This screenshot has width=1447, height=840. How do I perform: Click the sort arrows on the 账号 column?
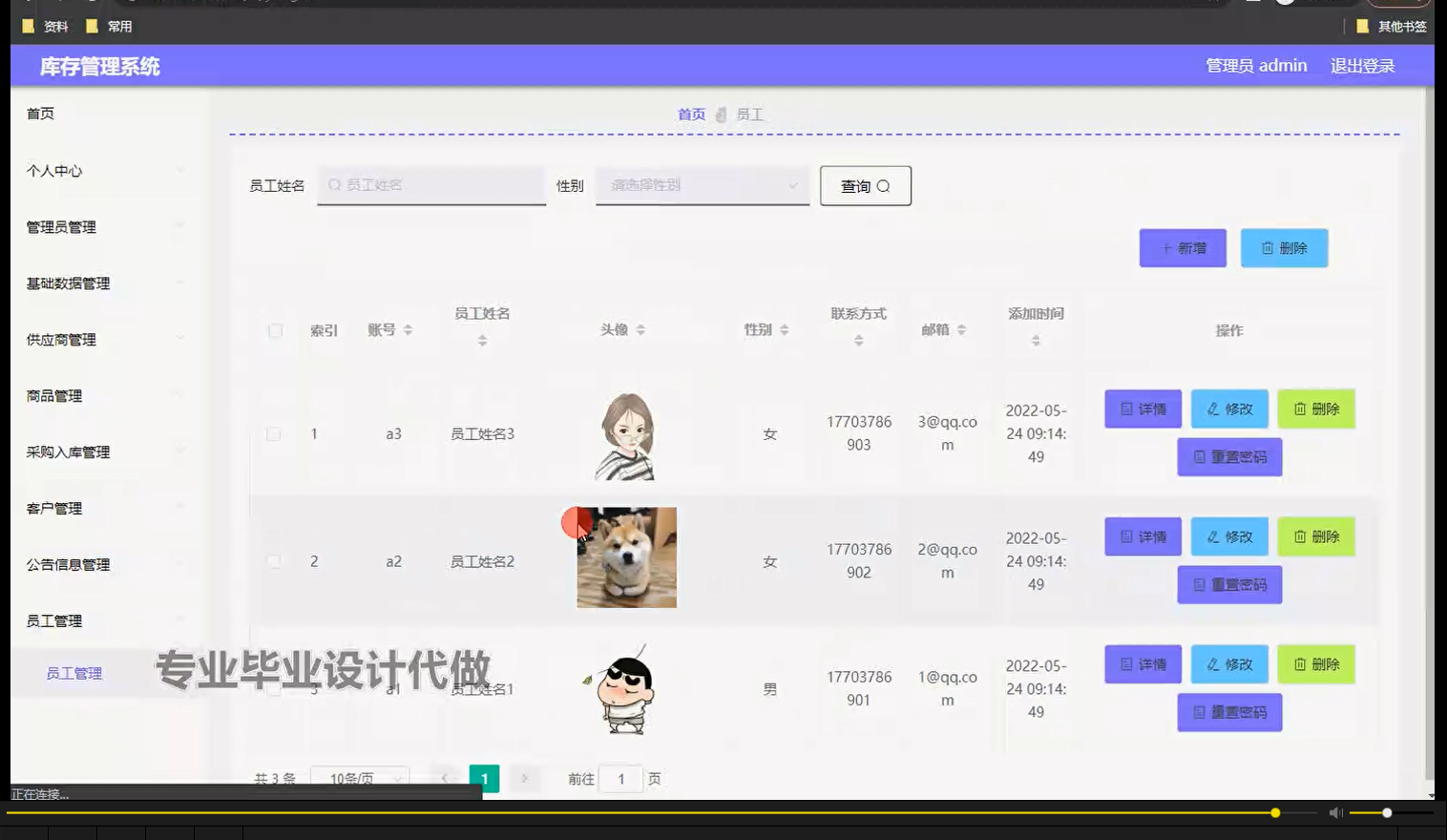point(409,330)
